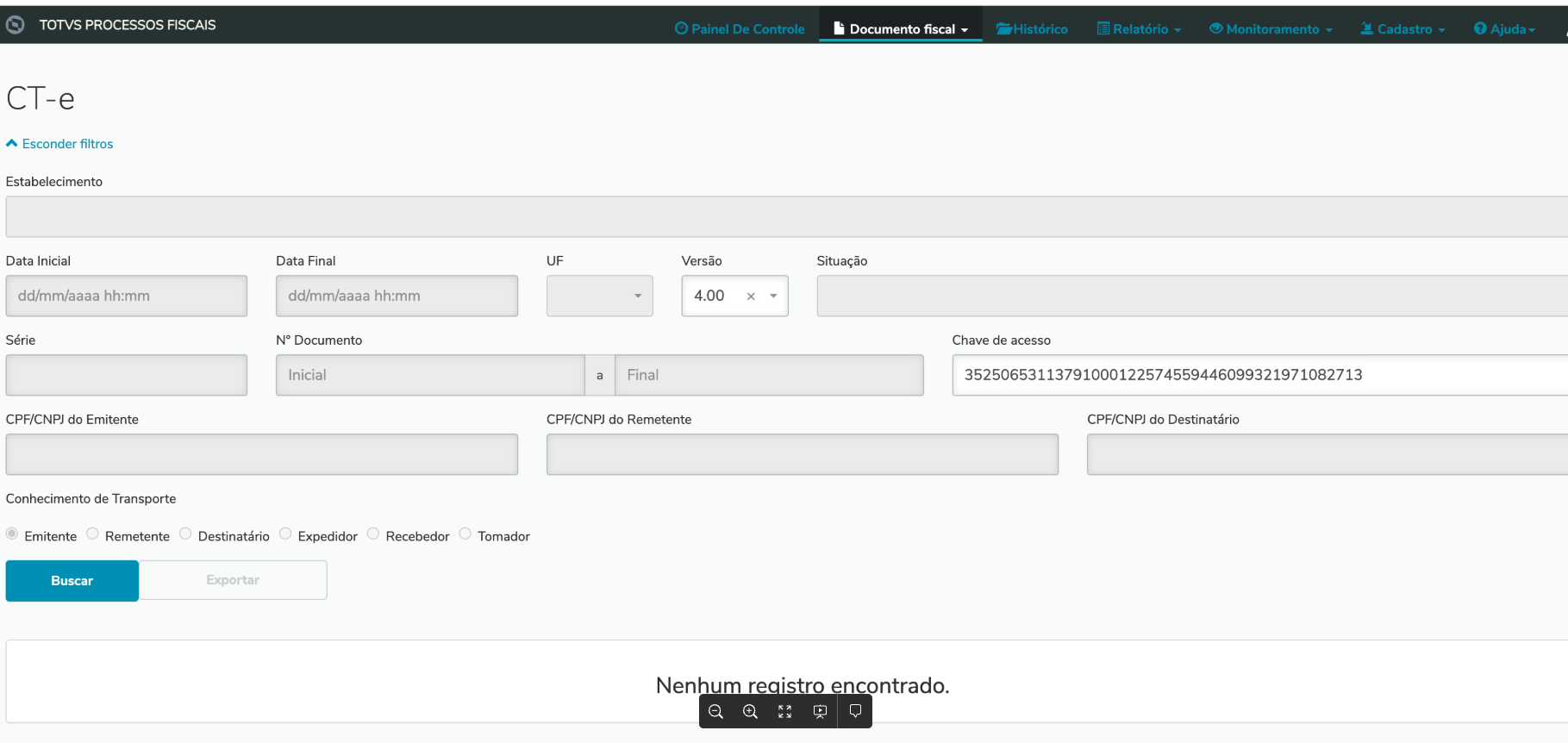
Task: Focus the N° Documento Final field
Action: click(x=769, y=375)
